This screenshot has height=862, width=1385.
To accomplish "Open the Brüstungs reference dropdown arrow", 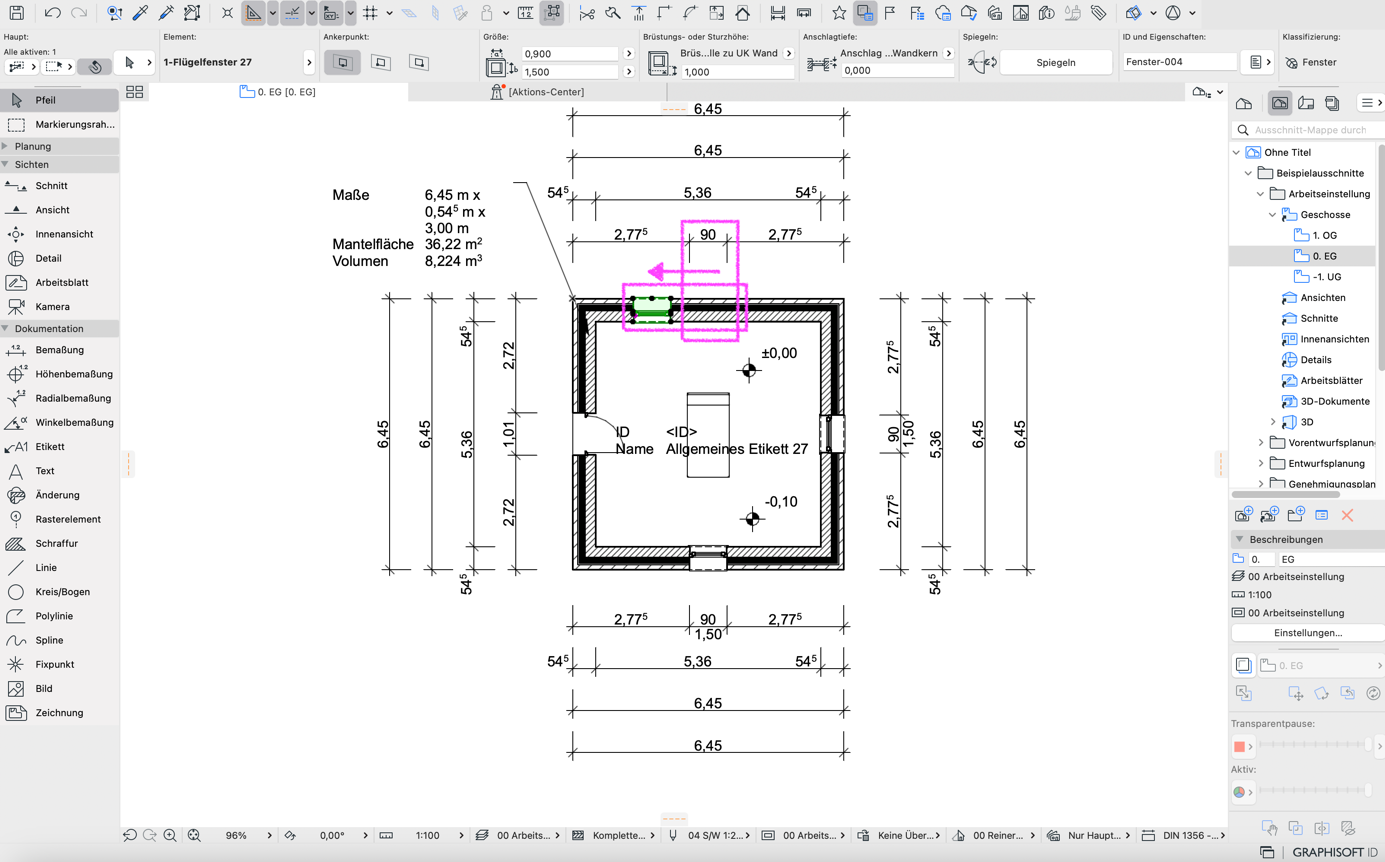I will (789, 53).
